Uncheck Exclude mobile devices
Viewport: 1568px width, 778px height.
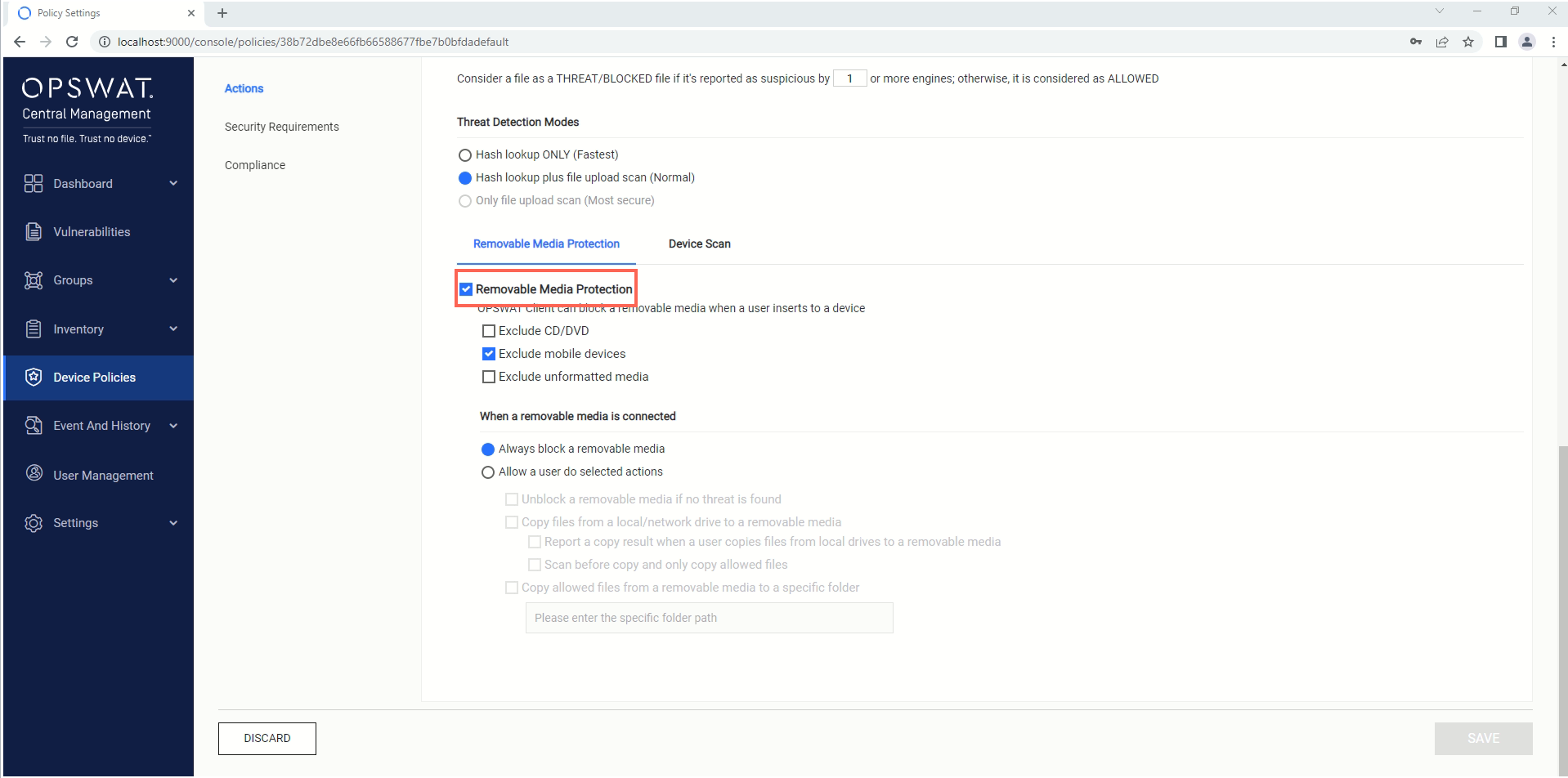489,354
